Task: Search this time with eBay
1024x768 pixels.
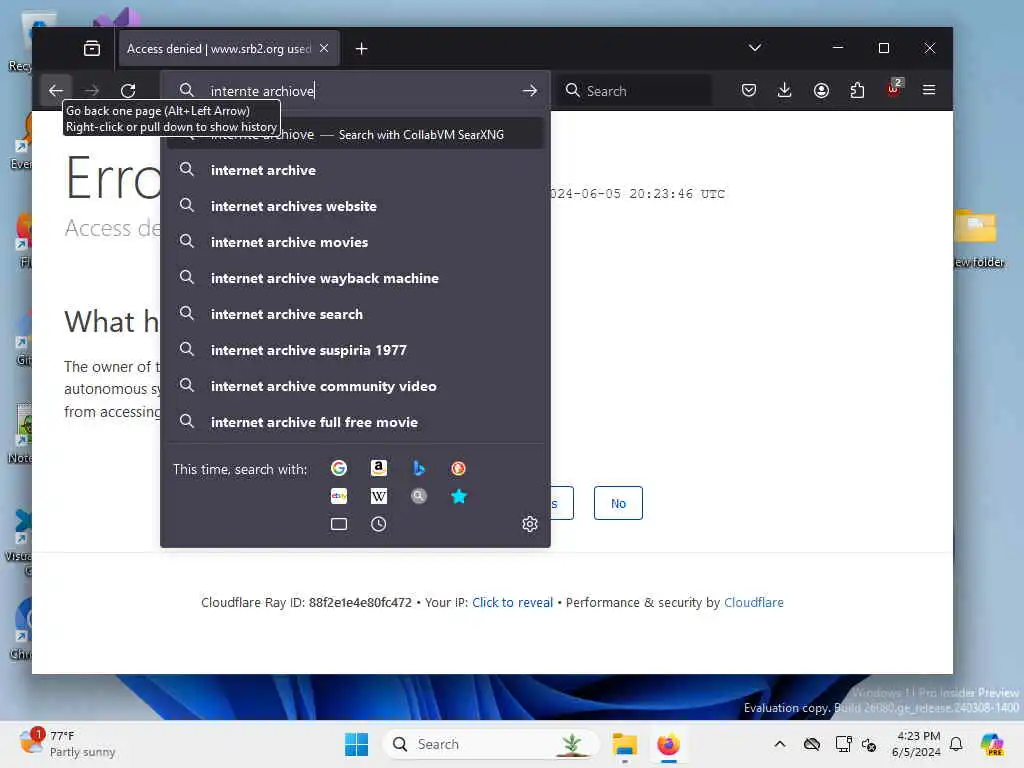Action: (x=338, y=496)
